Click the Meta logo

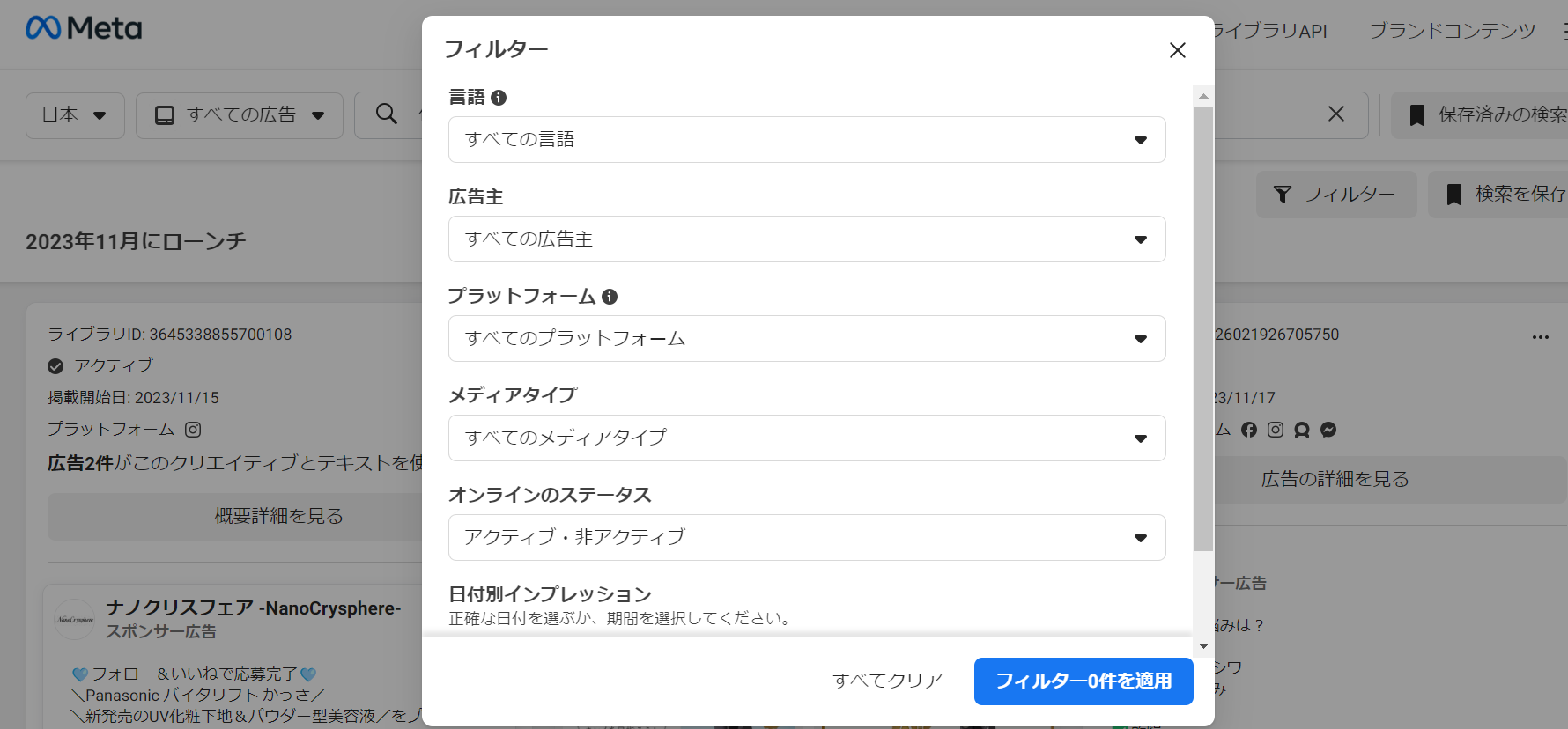[x=84, y=28]
